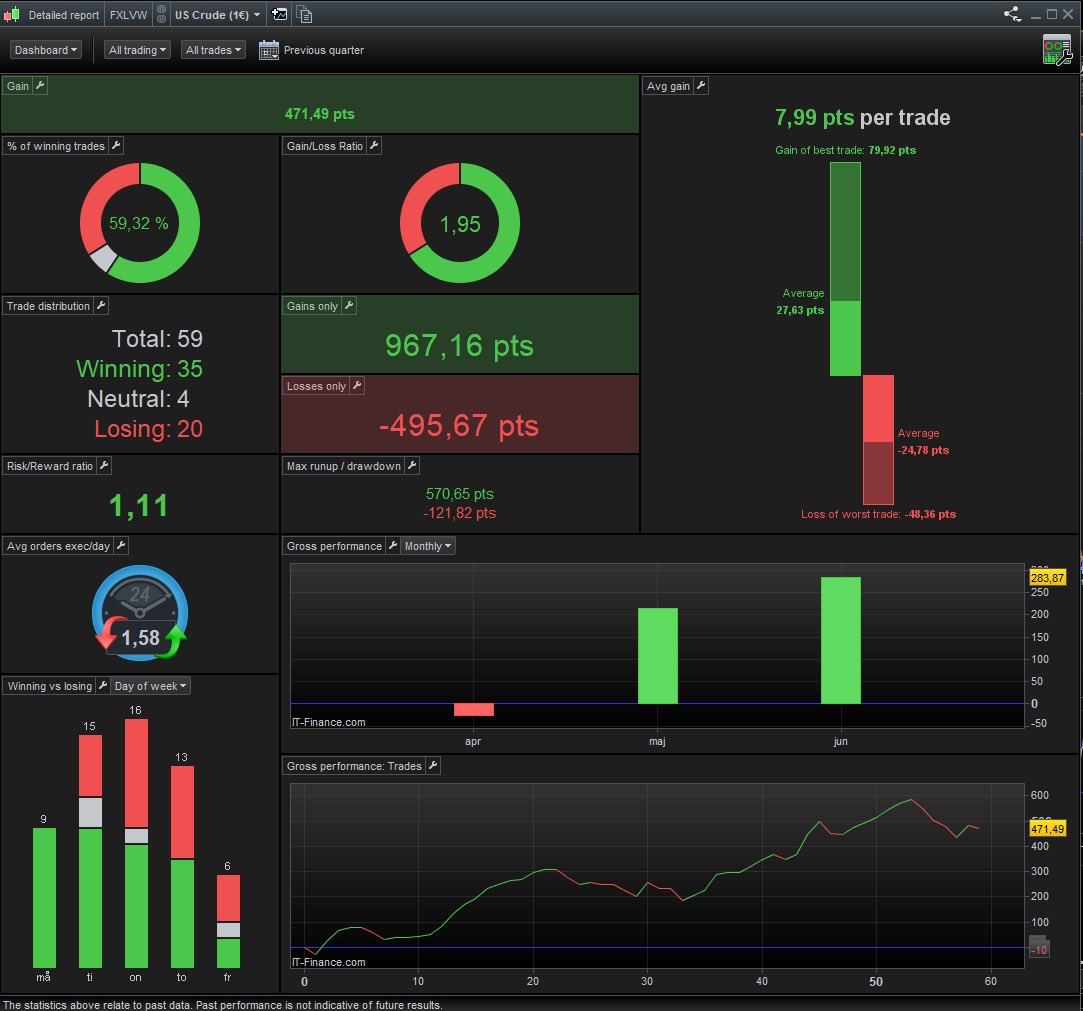
Task: Click the 283,87 yellow axis marker
Action: [1047, 577]
